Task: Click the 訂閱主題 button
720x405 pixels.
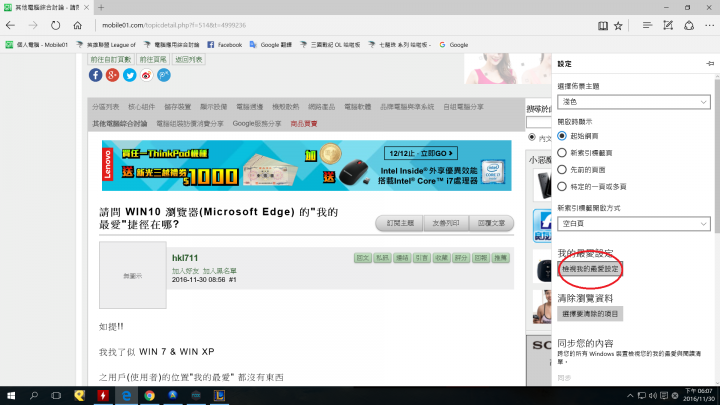Action: click(400, 223)
